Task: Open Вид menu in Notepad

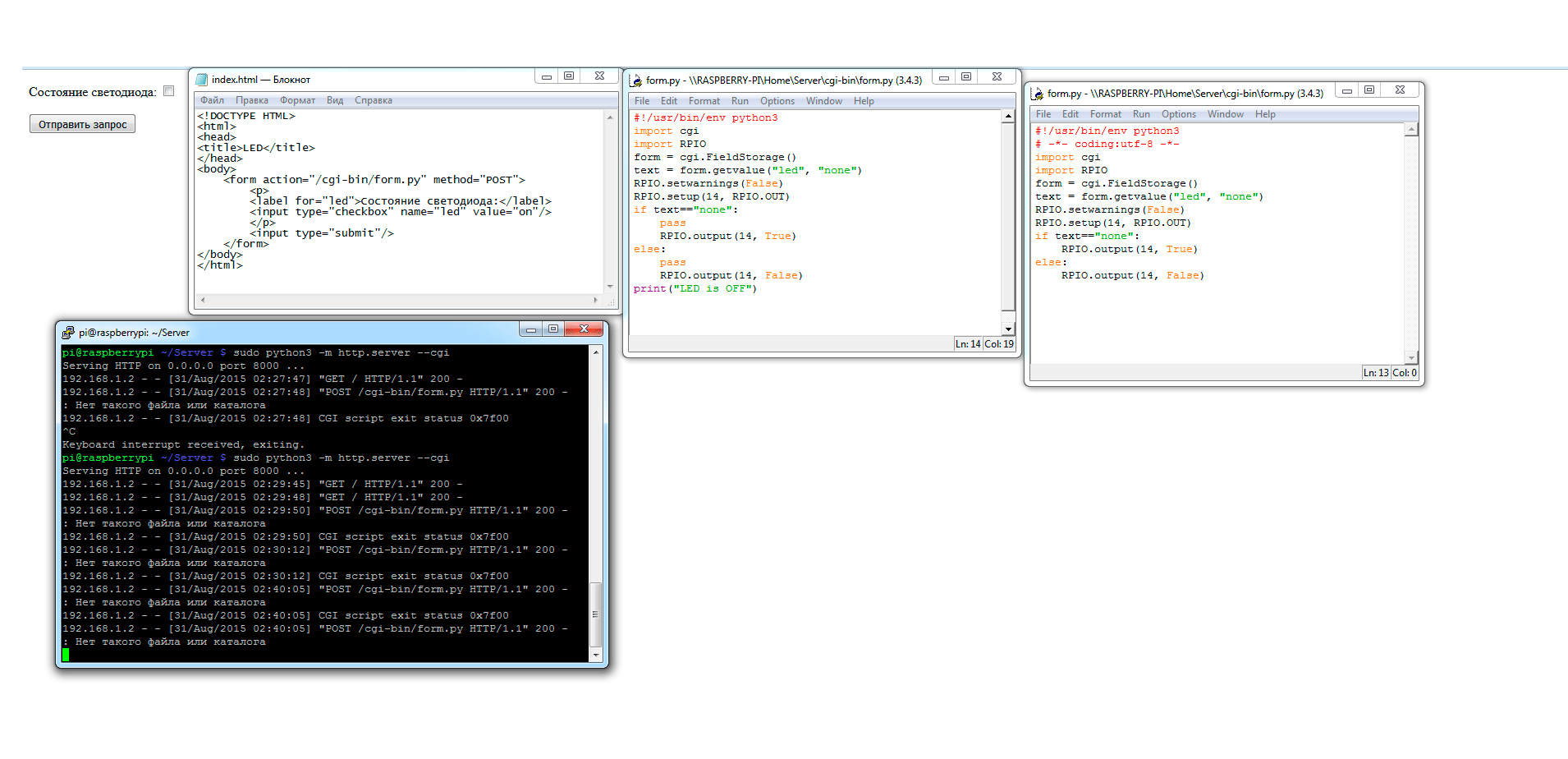Action: (335, 100)
